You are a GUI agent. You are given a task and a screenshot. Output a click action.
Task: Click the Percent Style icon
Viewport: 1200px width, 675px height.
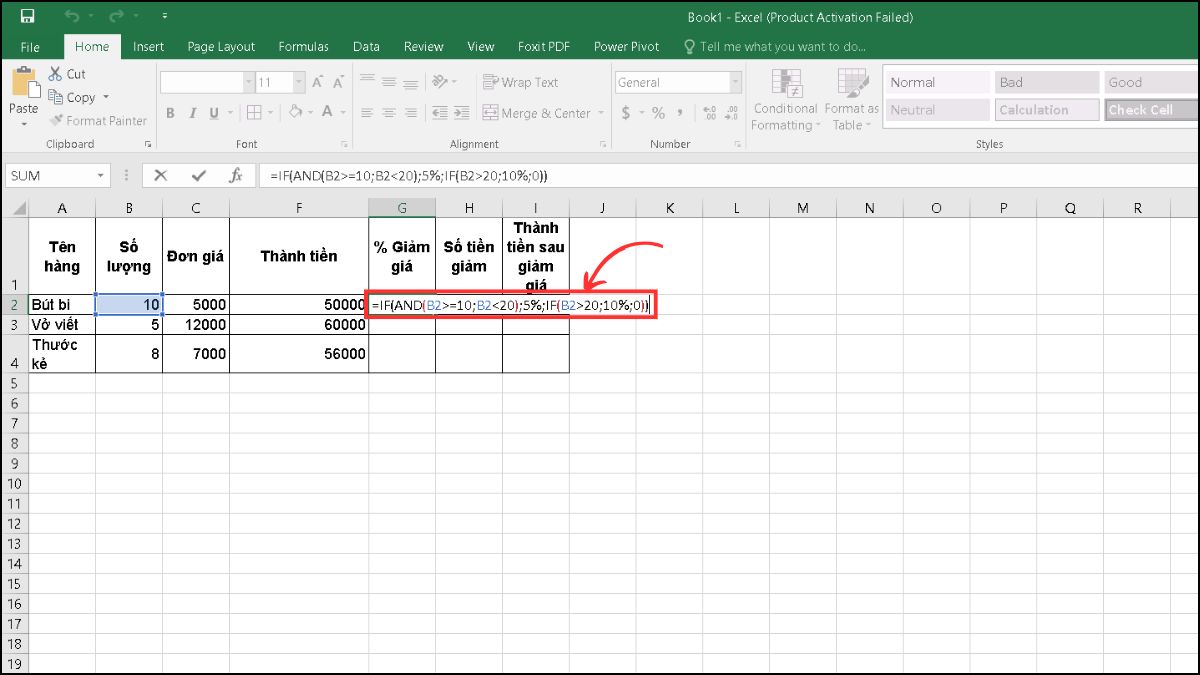(x=657, y=113)
